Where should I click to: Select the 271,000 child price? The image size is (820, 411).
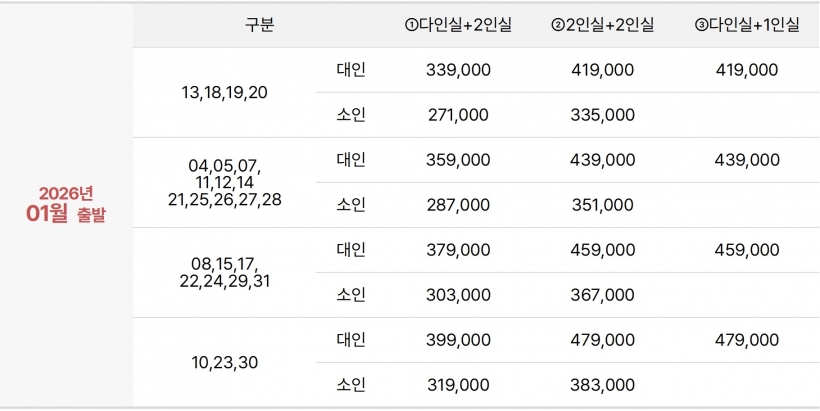pyautogui.click(x=459, y=115)
